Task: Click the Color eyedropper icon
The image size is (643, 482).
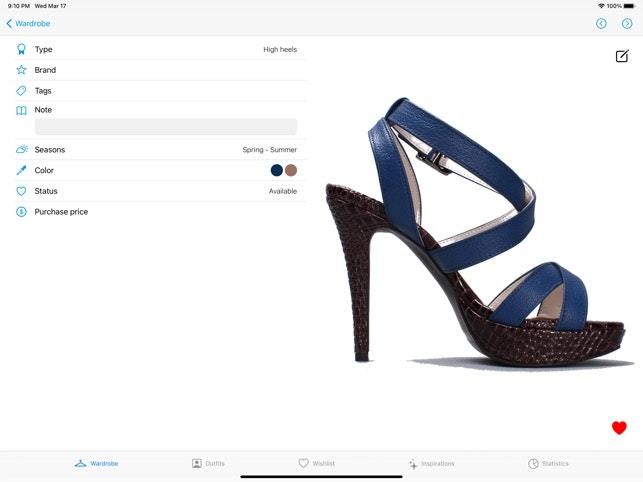Action: pyautogui.click(x=21, y=170)
